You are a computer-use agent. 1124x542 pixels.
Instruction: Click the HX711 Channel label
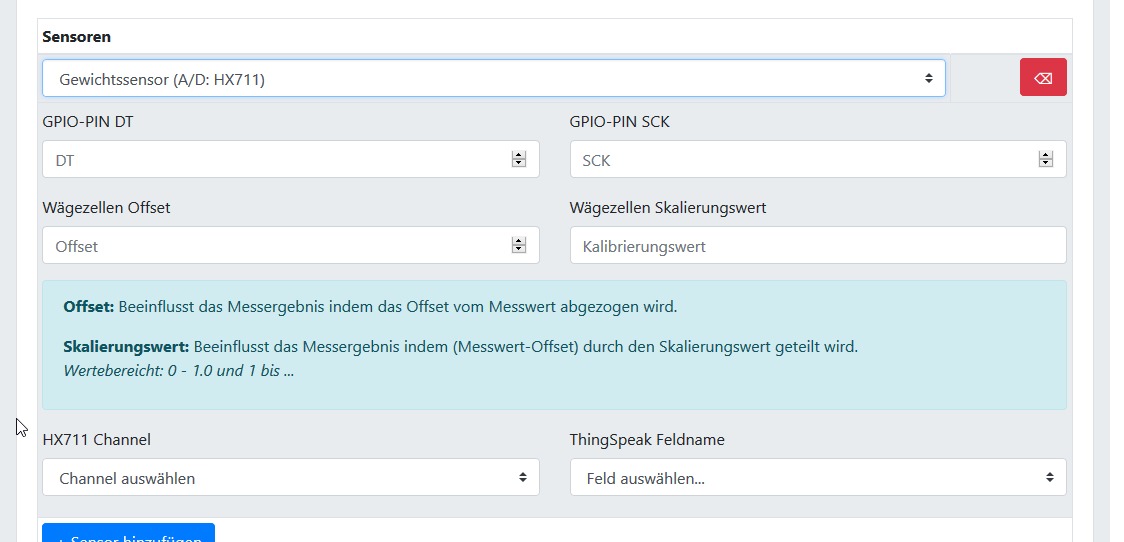click(x=97, y=439)
